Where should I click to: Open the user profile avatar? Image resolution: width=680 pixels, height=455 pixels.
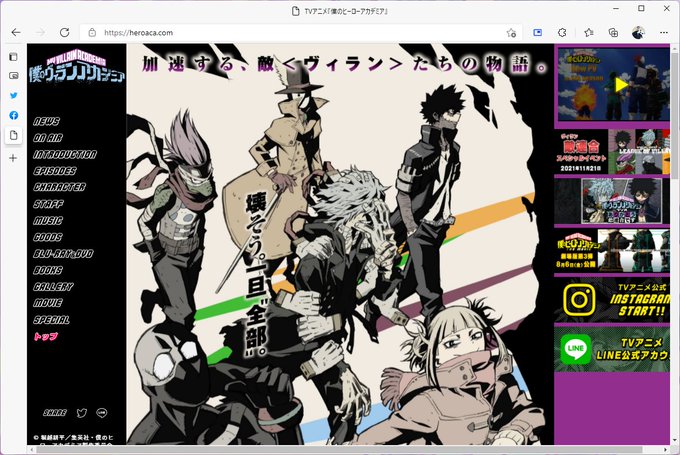click(x=638, y=33)
